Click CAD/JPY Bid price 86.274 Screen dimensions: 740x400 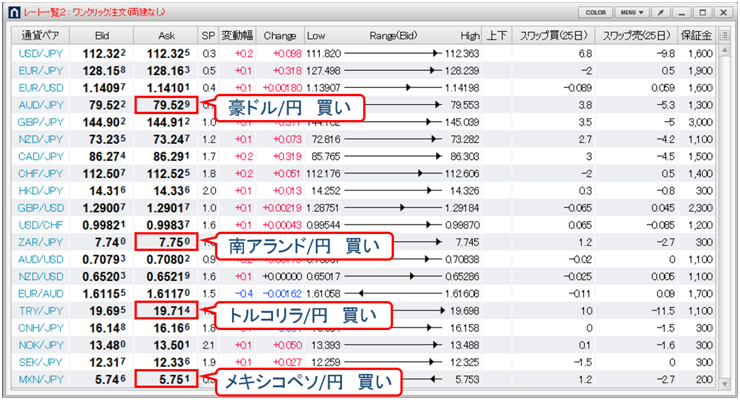[x=107, y=156]
